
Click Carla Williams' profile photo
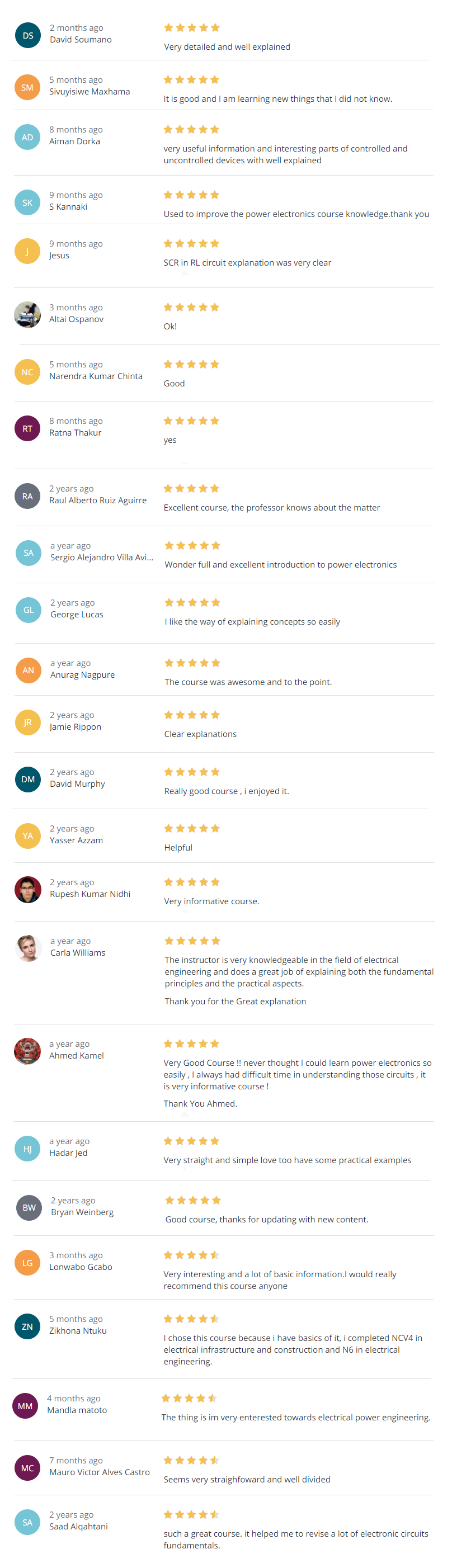pyautogui.click(x=29, y=948)
